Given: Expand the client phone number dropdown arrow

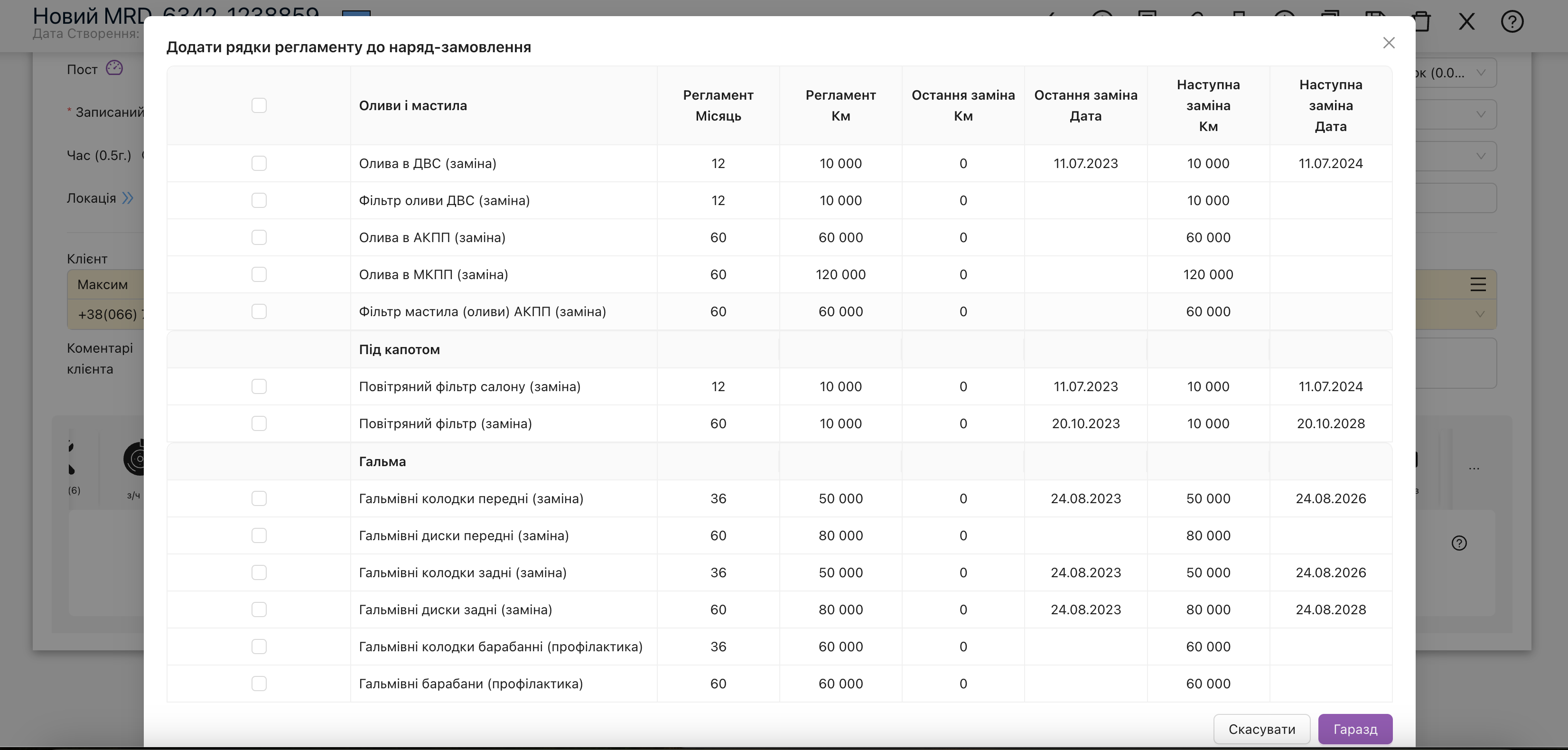Looking at the screenshot, I should pos(1480,314).
